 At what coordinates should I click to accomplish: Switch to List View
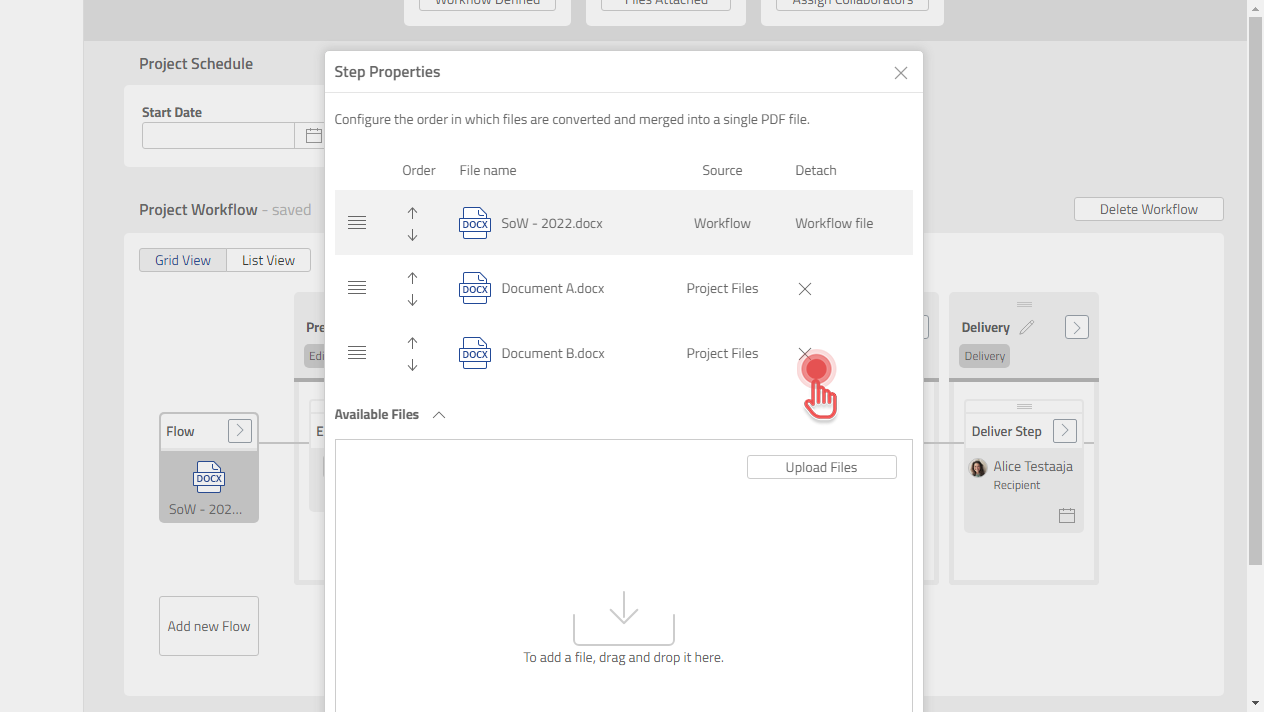click(268, 260)
